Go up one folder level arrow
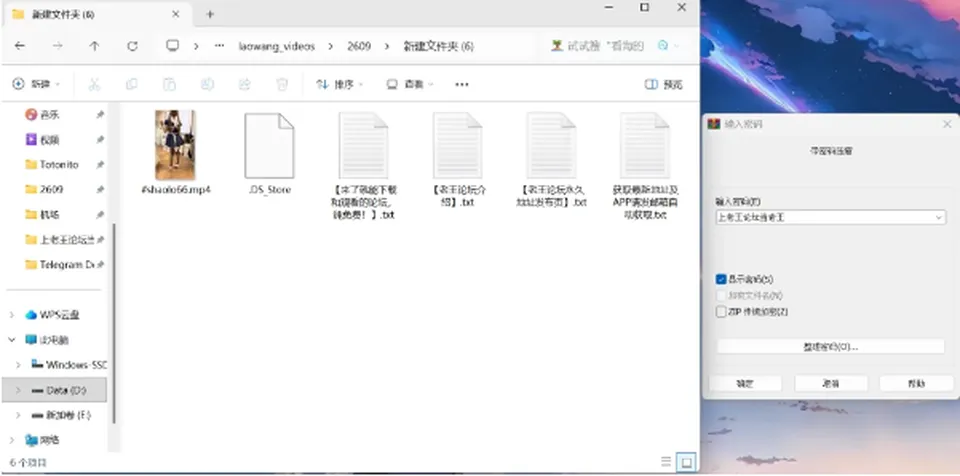960x476 pixels. [x=94, y=46]
